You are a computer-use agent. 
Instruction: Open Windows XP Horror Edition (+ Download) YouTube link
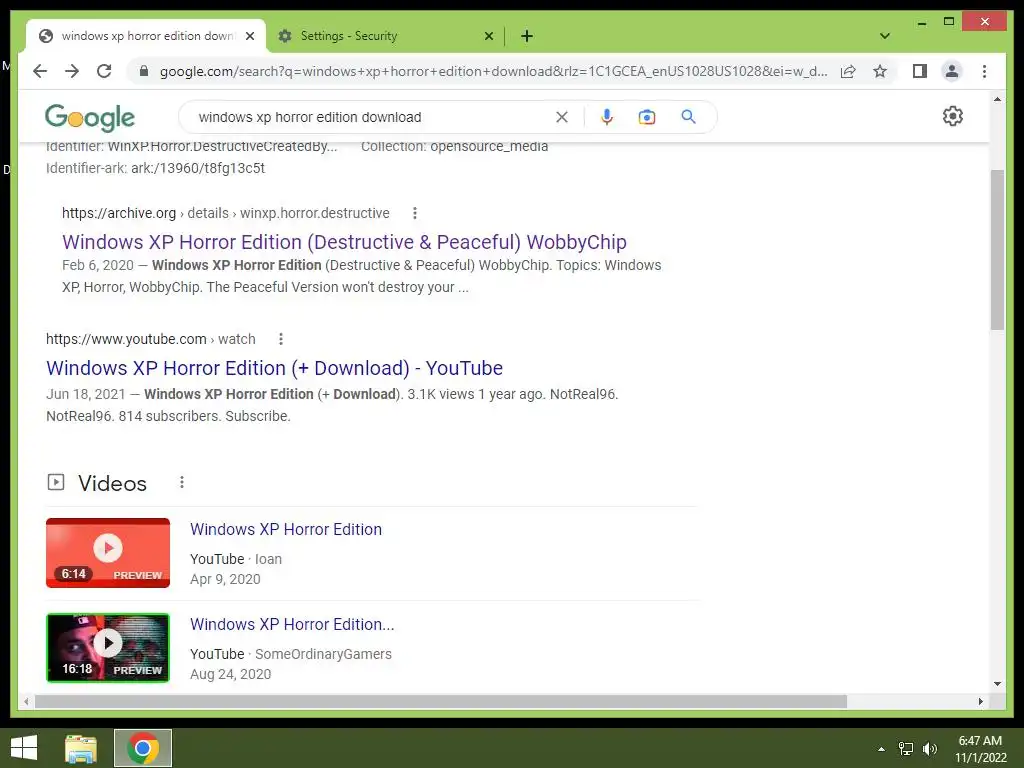pyautogui.click(x=274, y=368)
